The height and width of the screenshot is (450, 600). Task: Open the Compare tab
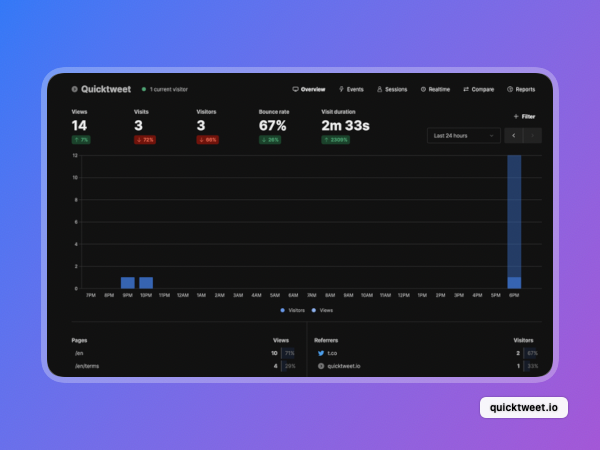(x=479, y=89)
